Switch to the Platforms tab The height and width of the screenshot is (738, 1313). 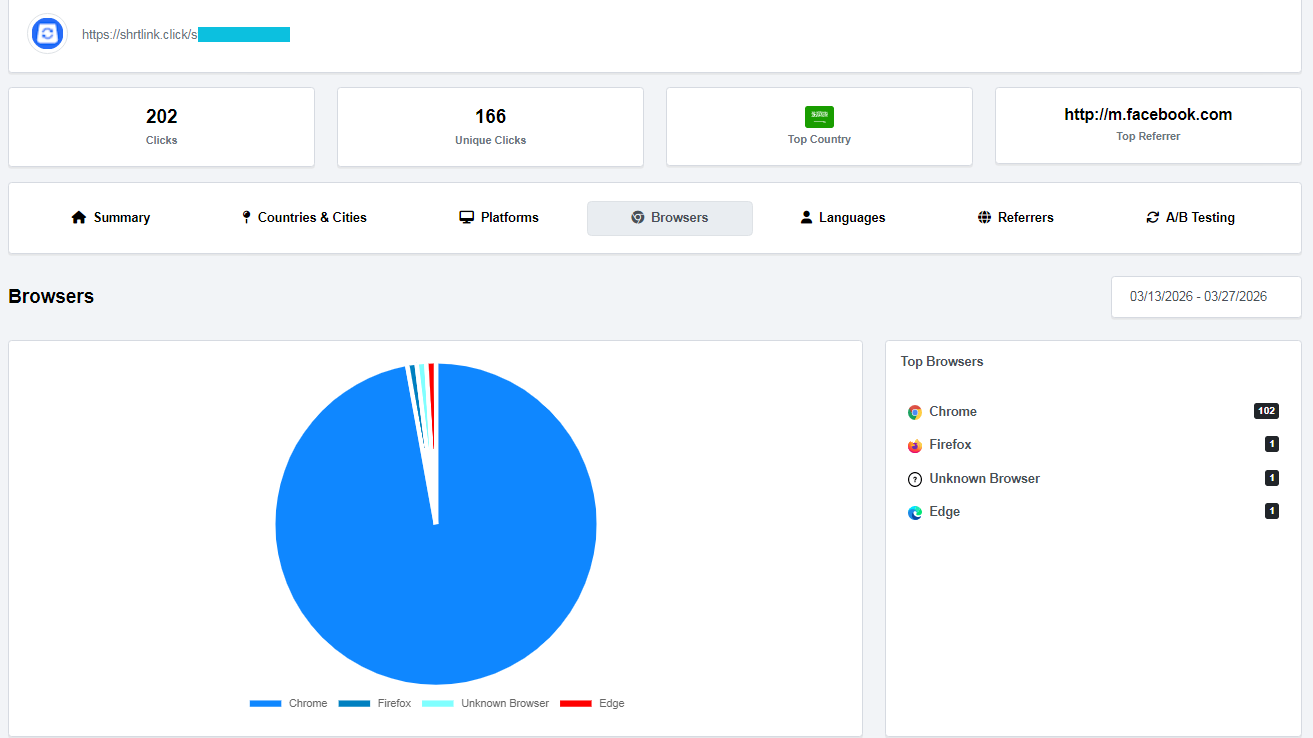(x=499, y=217)
